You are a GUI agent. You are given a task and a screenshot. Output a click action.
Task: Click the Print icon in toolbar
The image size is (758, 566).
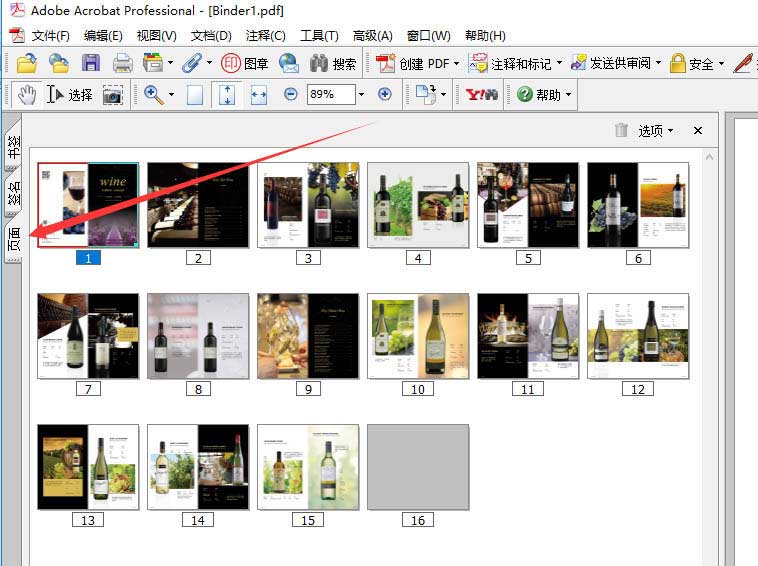pos(122,63)
